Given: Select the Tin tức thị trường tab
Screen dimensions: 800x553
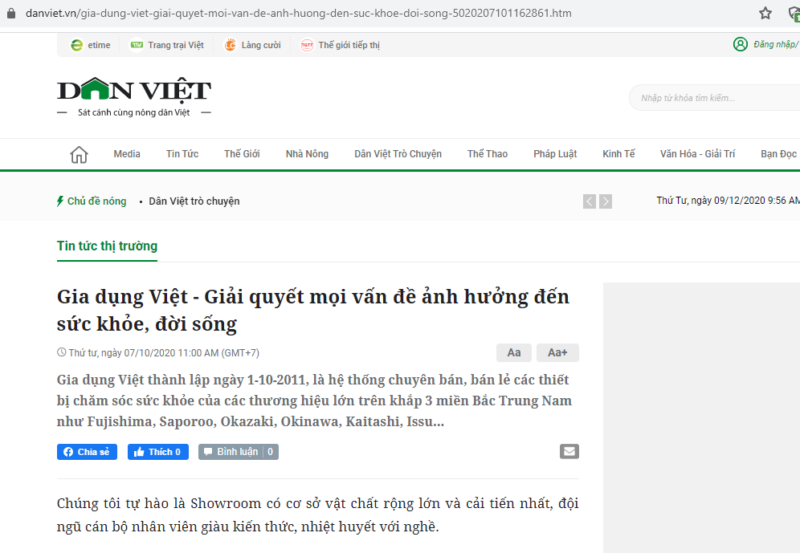Looking at the screenshot, I should pos(107,246).
